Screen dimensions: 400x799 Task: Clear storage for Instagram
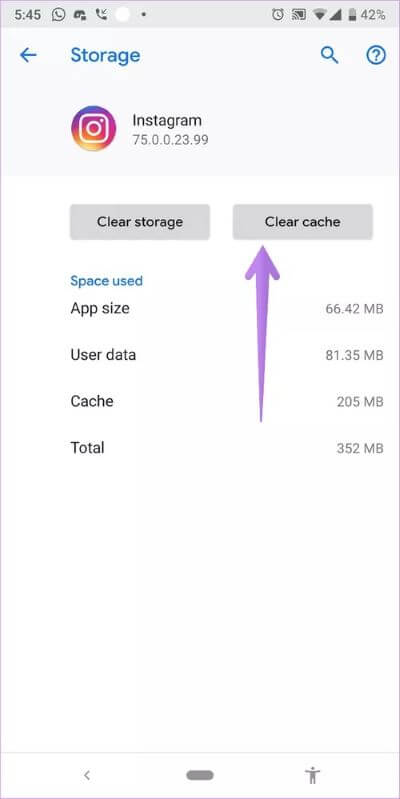click(x=140, y=222)
